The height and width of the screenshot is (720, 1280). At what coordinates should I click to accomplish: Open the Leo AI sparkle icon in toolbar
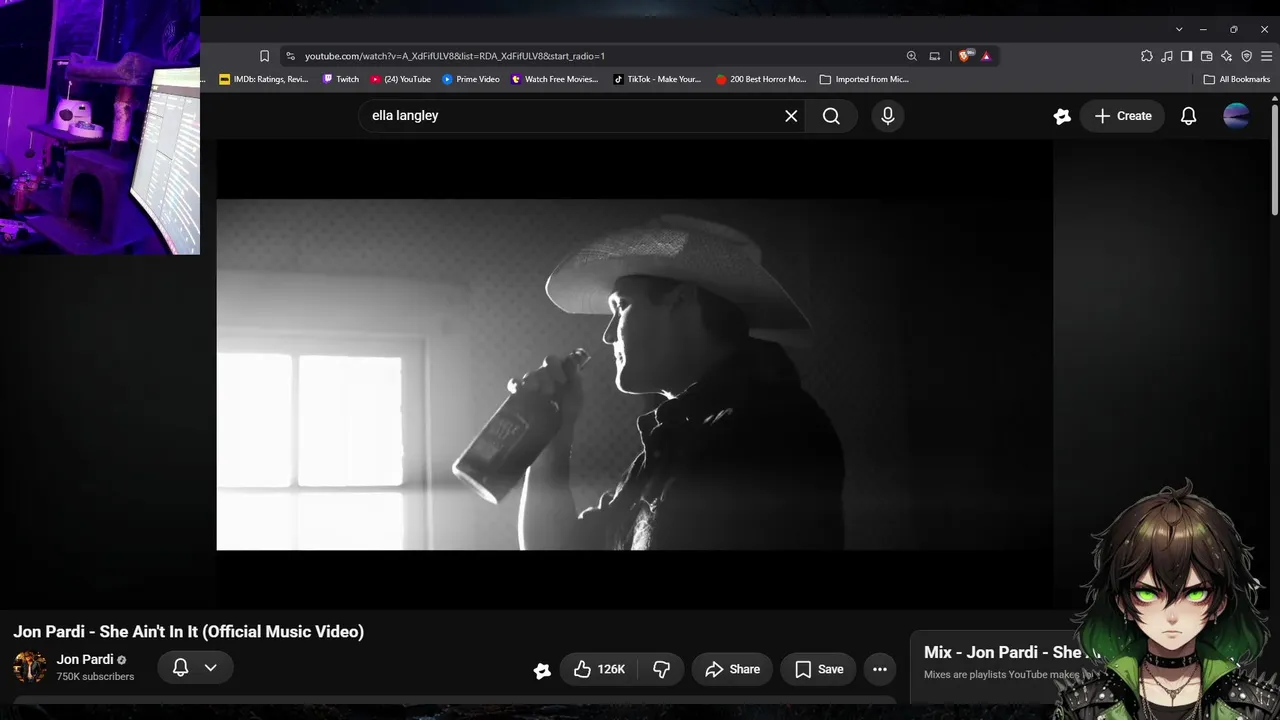(x=1227, y=56)
